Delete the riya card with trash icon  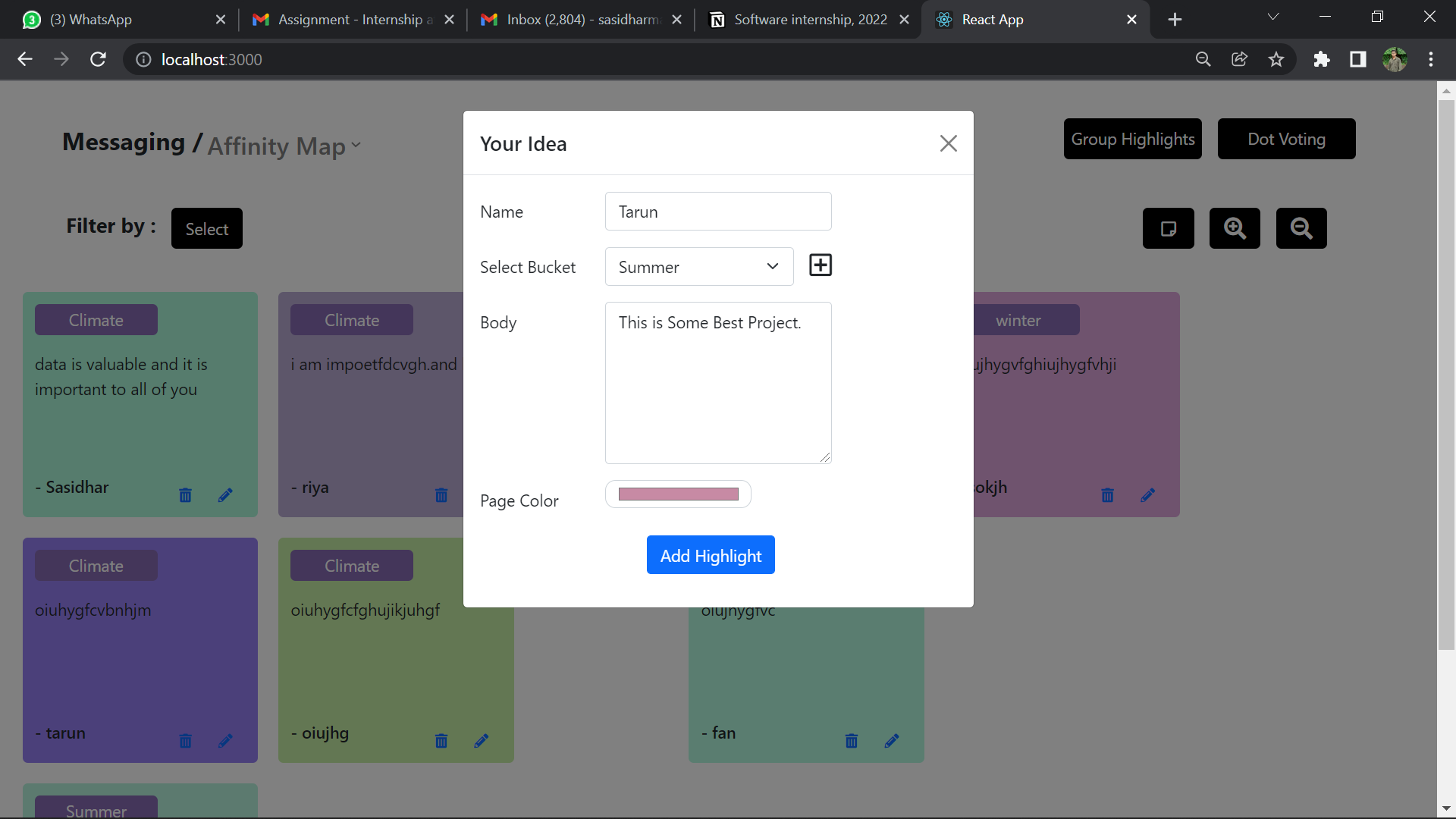click(x=441, y=495)
